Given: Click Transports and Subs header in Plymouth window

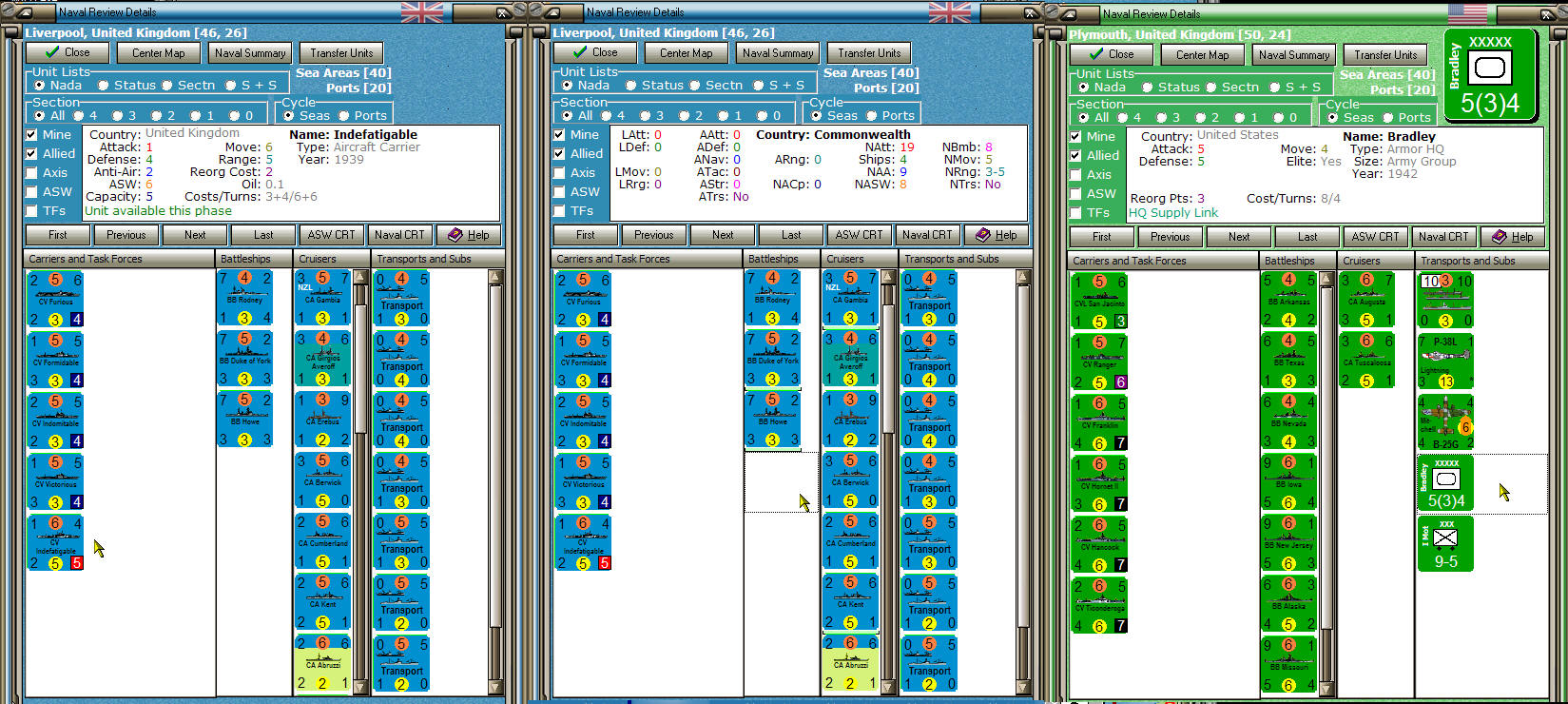Looking at the screenshot, I should click(x=1481, y=261).
